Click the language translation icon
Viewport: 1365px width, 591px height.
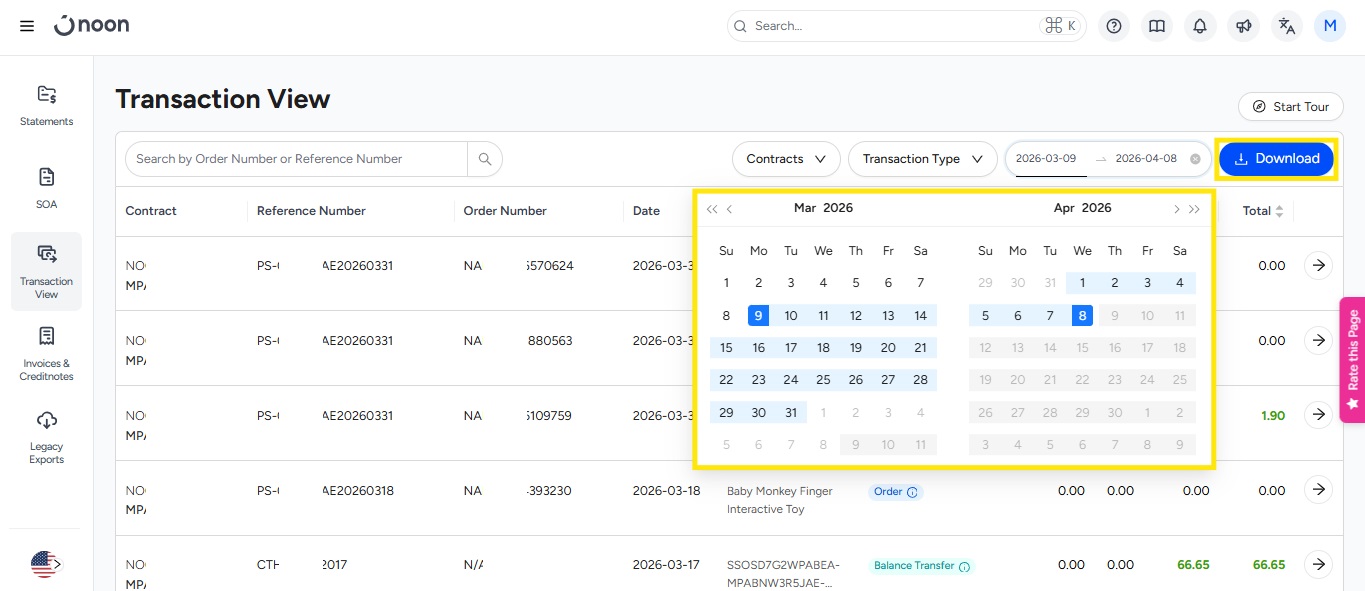(x=1287, y=26)
